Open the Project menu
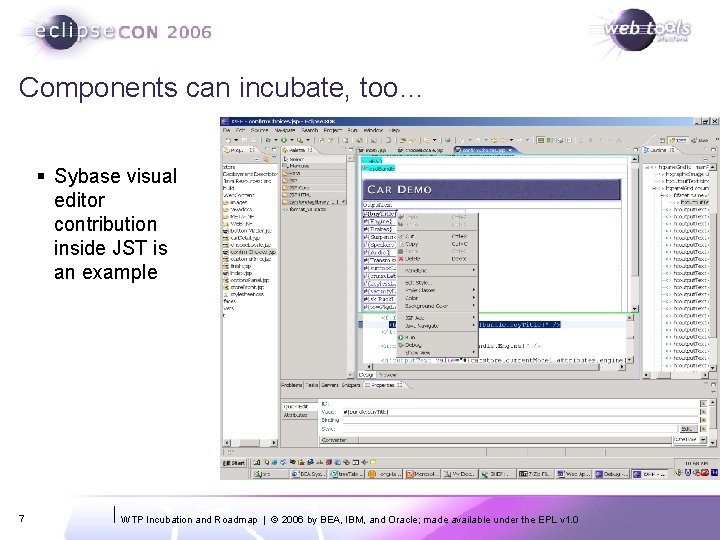The width and height of the screenshot is (720, 540). [x=333, y=130]
